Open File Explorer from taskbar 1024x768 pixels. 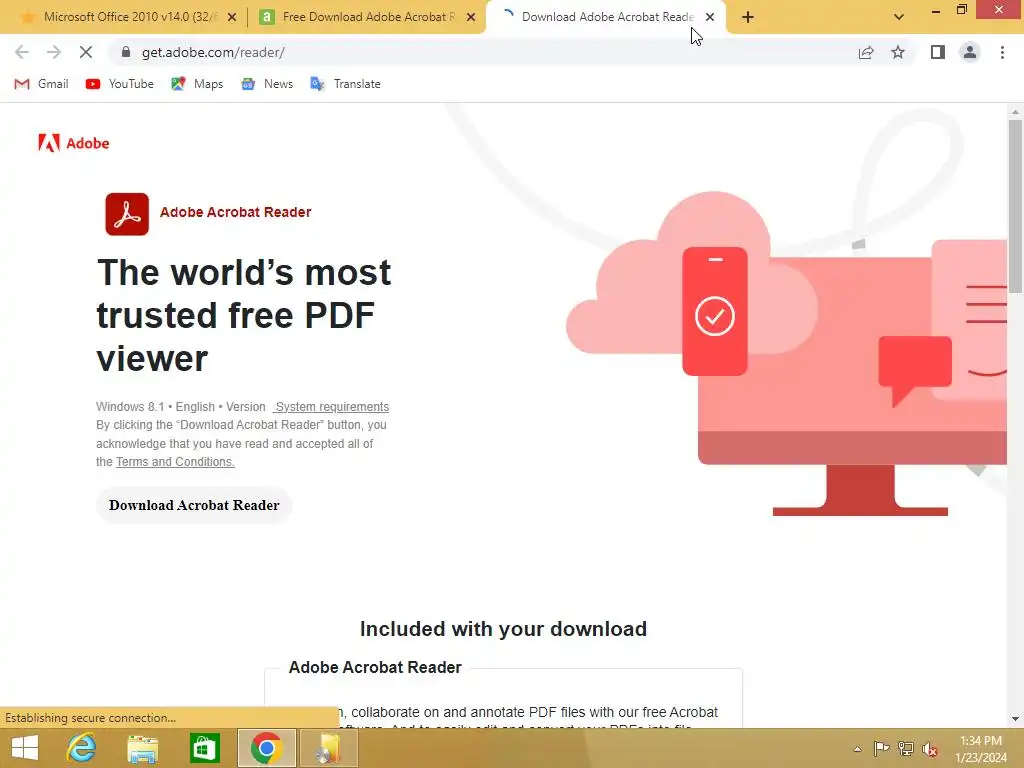coord(142,748)
